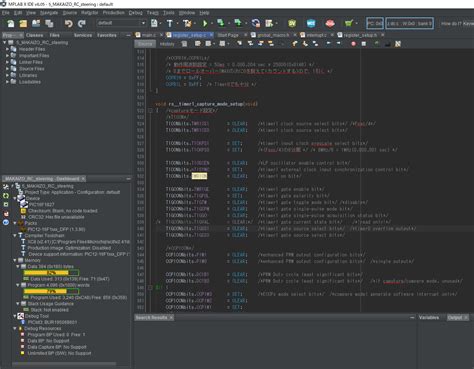Open the global_macro.h editor tab
The image size is (474, 369).
(x=273, y=35)
